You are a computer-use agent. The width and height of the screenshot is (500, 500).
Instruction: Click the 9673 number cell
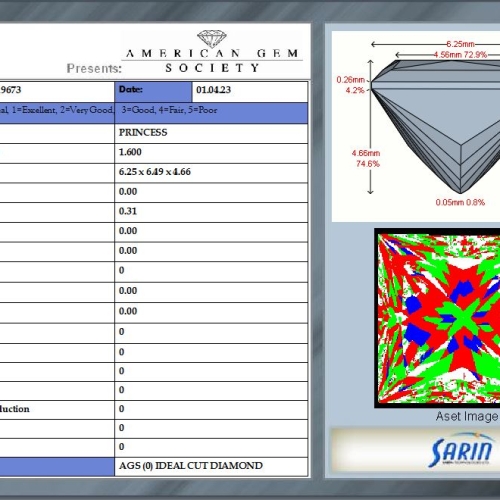point(57,91)
